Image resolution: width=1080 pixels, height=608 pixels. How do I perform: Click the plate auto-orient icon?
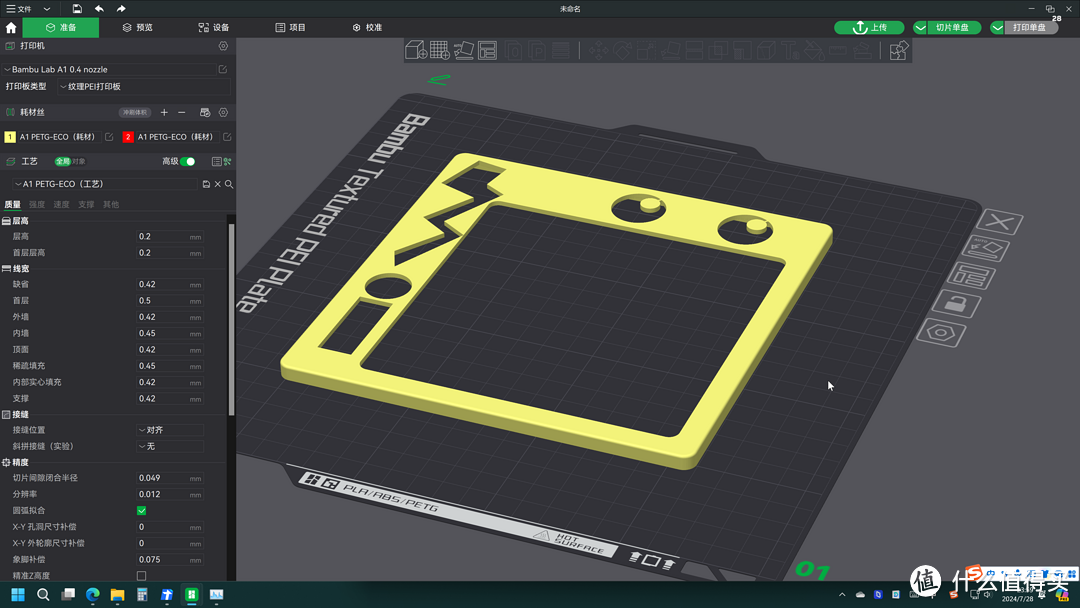tap(986, 249)
